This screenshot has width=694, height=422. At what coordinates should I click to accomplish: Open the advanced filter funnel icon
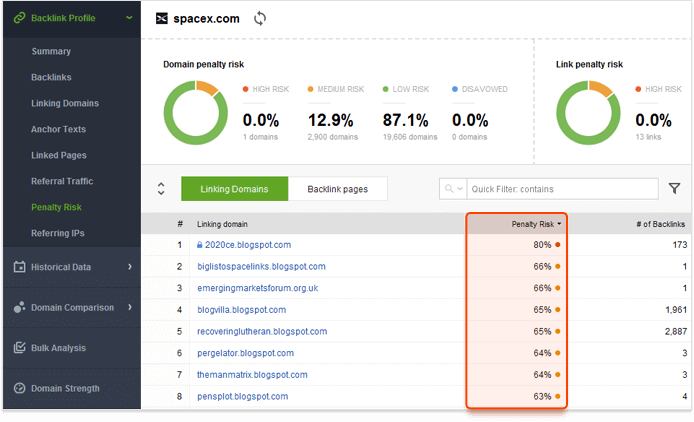674,189
